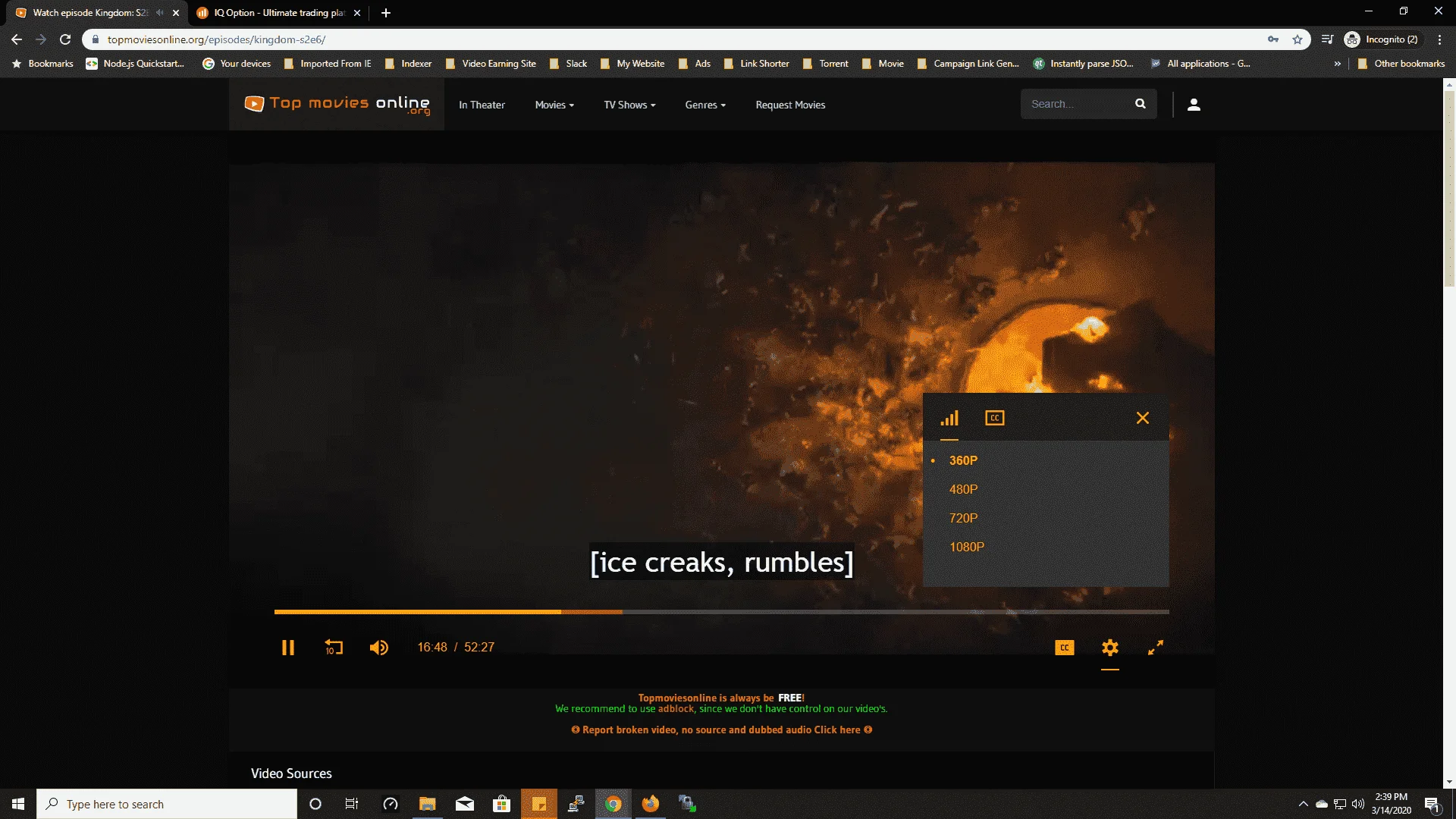Open the Request Movies page
Image resolution: width=1456 pixels, height=819 pixels.
pos(790,105)
